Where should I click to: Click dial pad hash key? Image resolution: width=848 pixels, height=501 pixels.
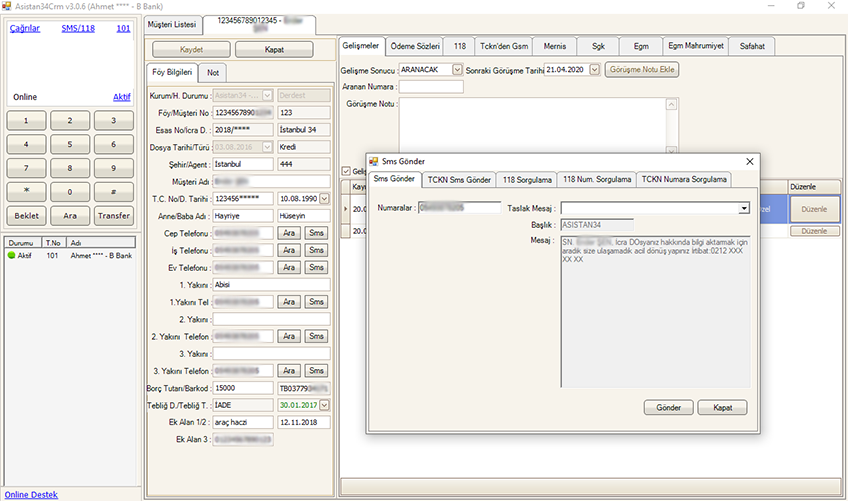(114, 192)
